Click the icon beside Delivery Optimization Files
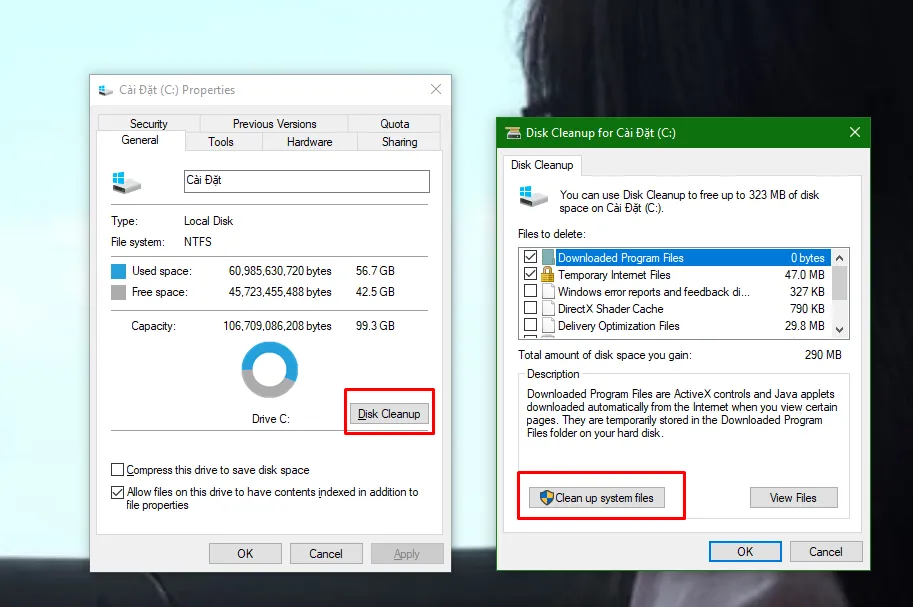The image size is (913, 607). pyautogui.click(x=546, y=325)
